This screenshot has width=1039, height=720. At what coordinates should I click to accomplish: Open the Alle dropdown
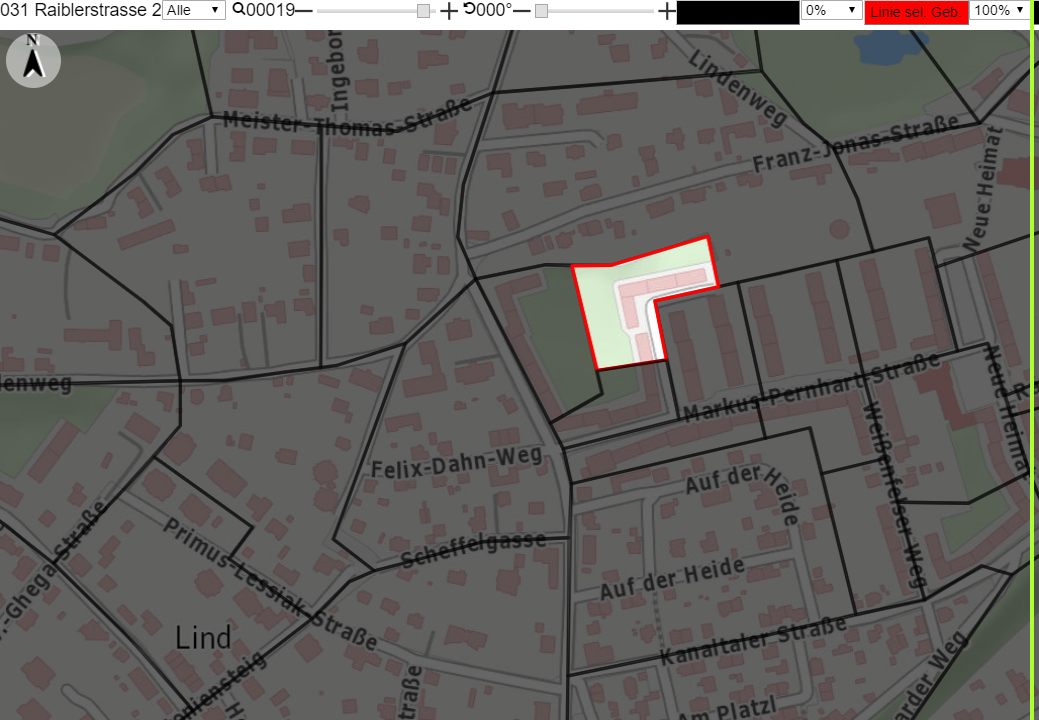(x=193, y=10)
